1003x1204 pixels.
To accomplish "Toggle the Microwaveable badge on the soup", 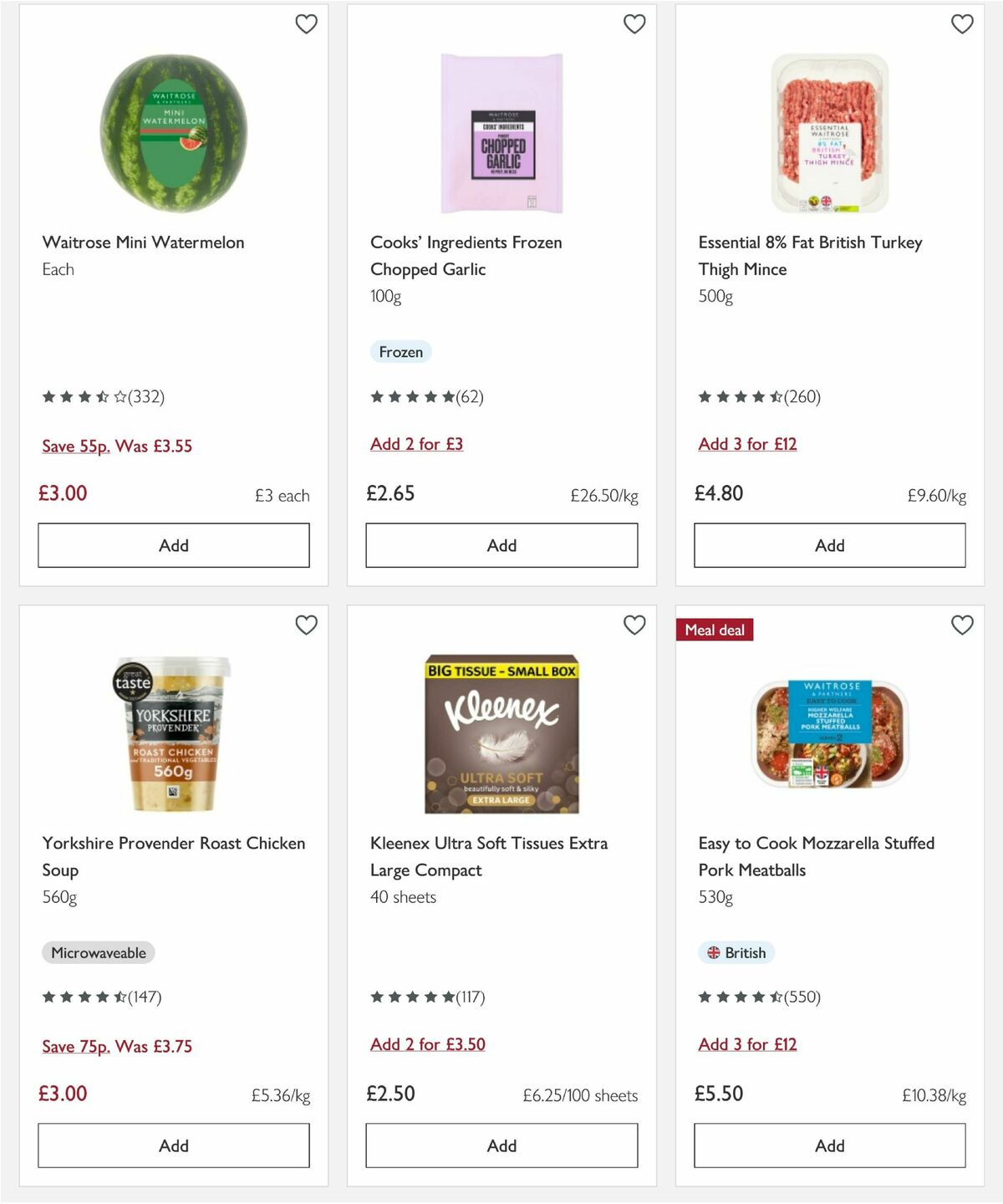I will pyautogui.click(x=99, y=952).
